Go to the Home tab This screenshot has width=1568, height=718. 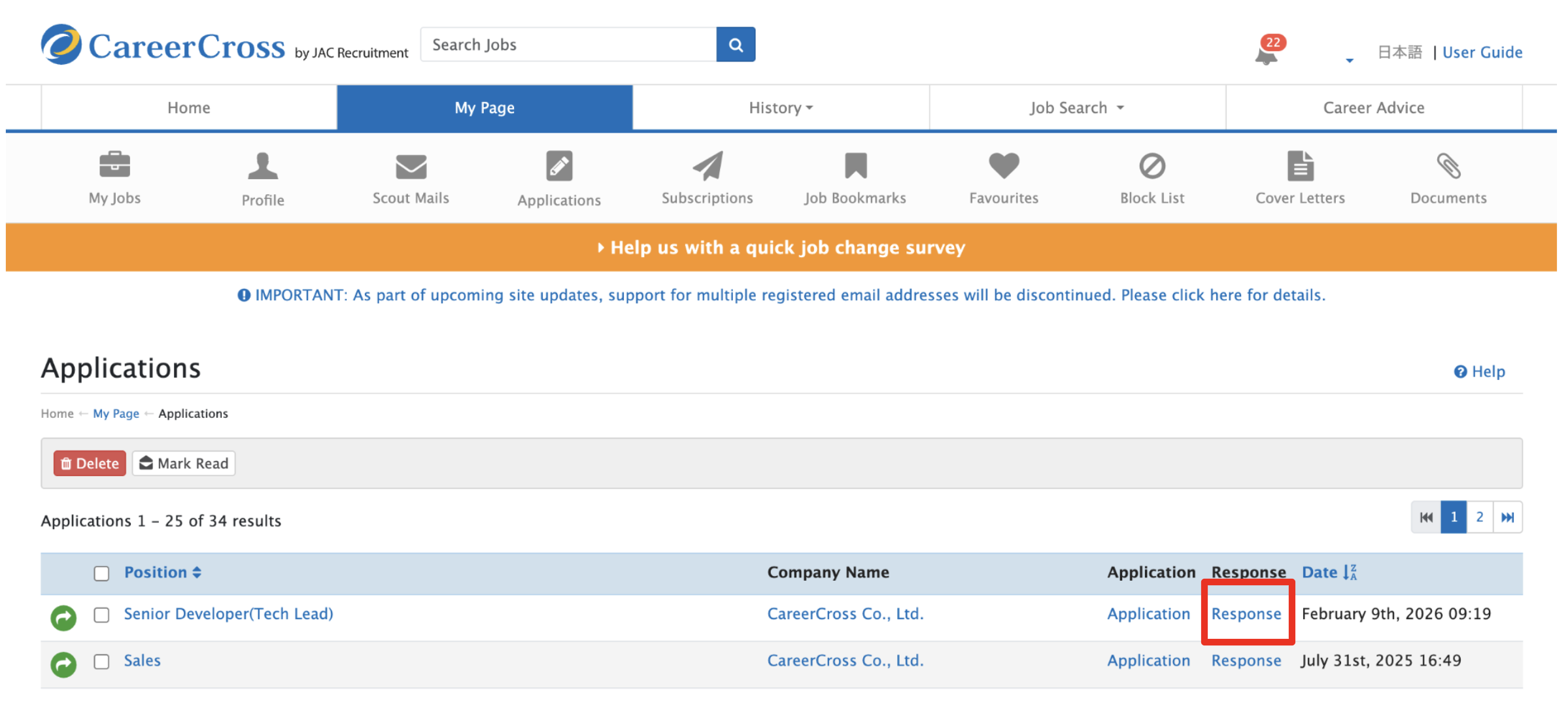(x=188, y=108)
